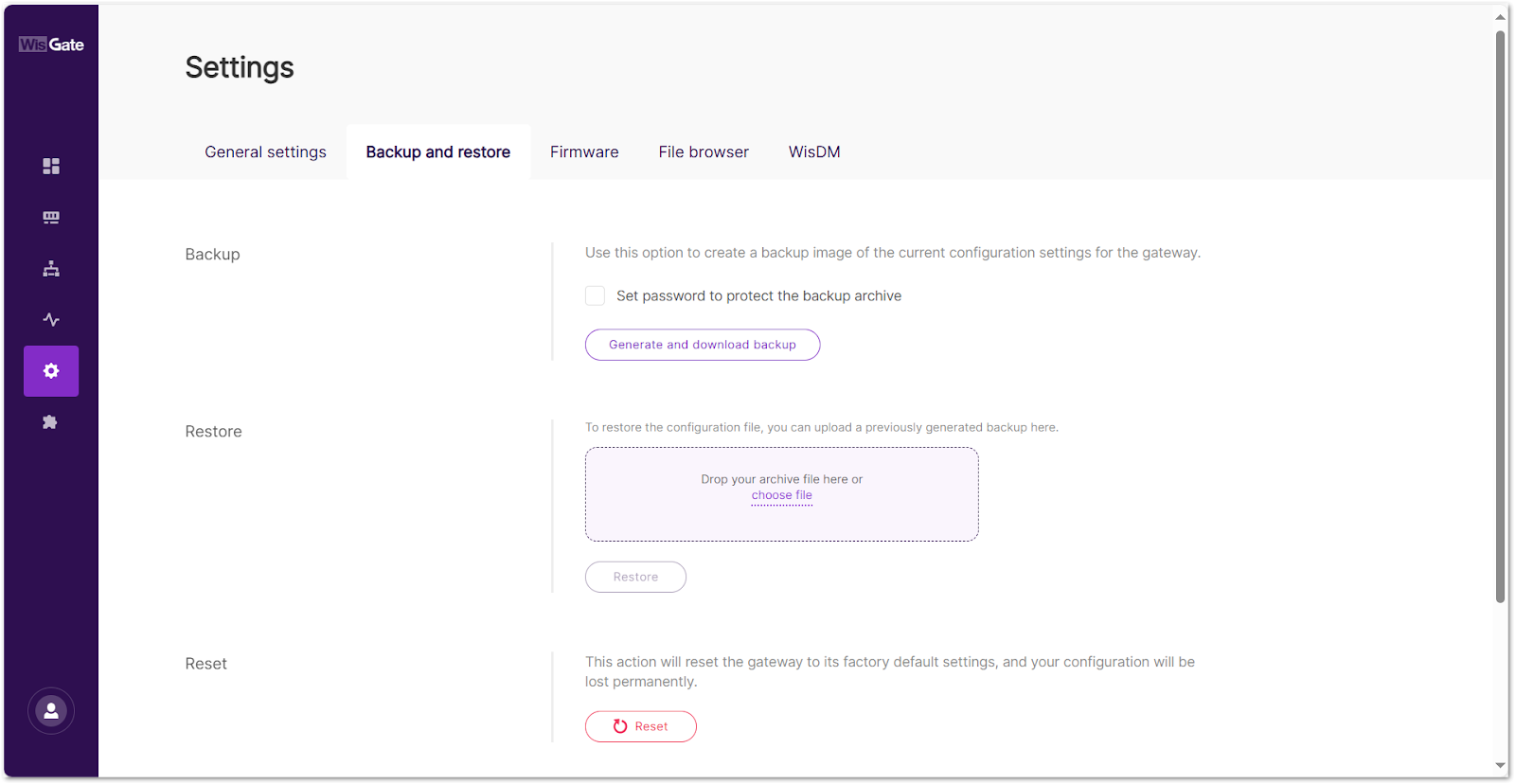Screen dimensions: 1515x784
Task: Open the Firmware tab
Action: [x=583, y=151]
